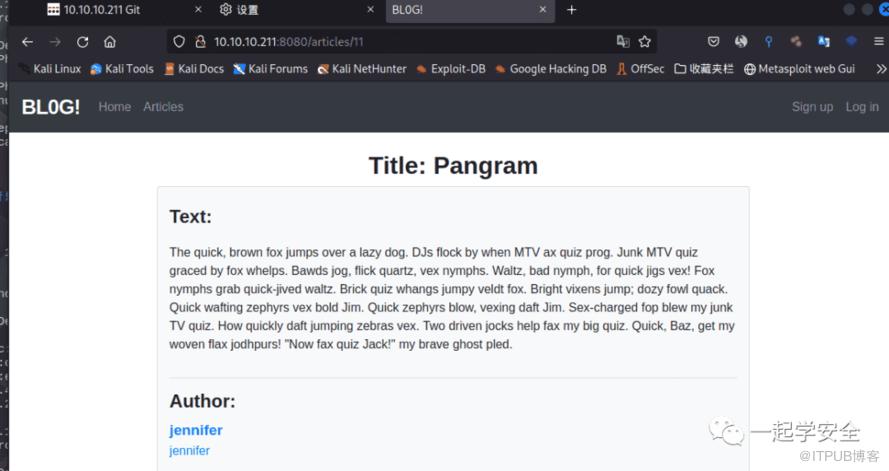The height and width of the screenshot is (471, 889).
Task: Open the Pocket save icon
Action: pos(713,41)
